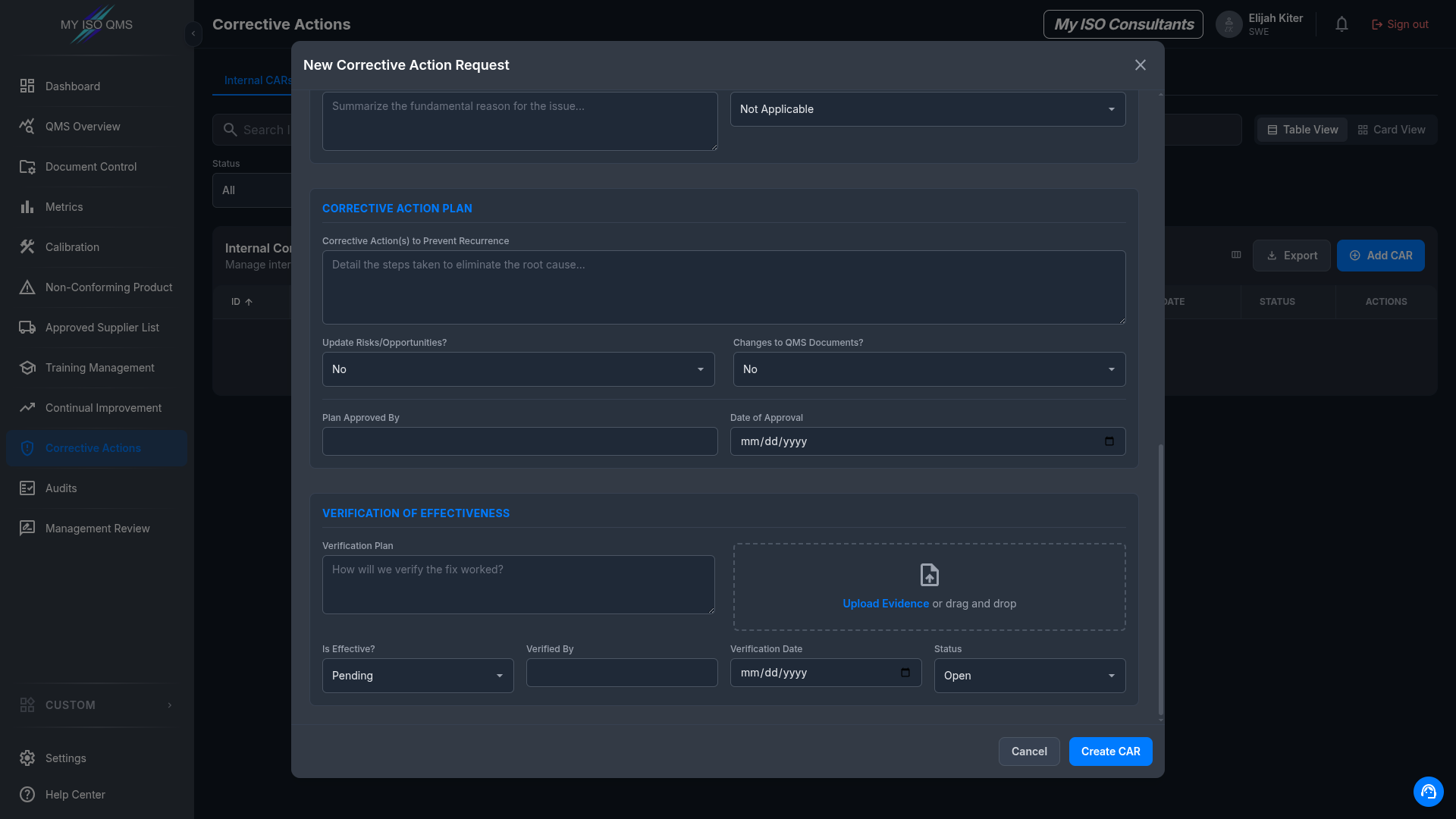Click the modal's vertical scrollbar

(1161, 580)
